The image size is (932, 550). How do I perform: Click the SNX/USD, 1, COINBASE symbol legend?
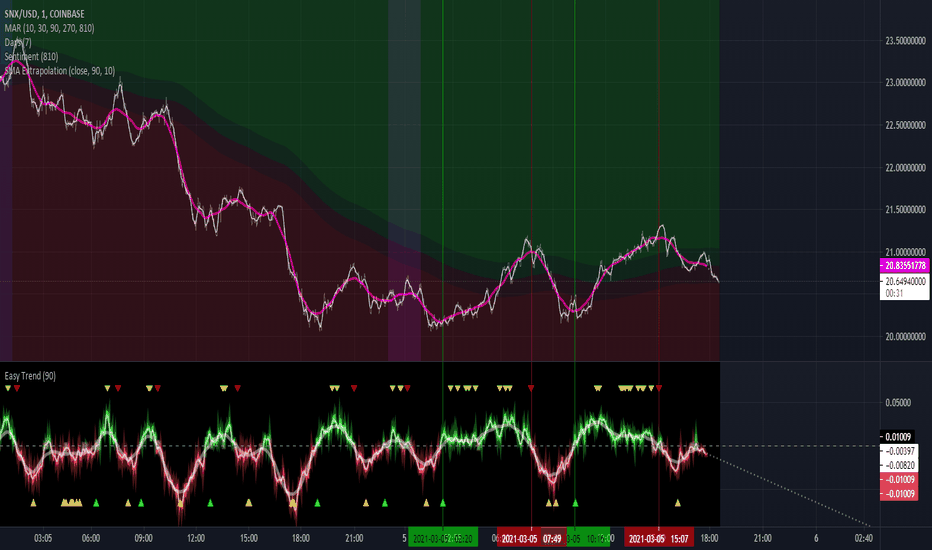[45, 14]
